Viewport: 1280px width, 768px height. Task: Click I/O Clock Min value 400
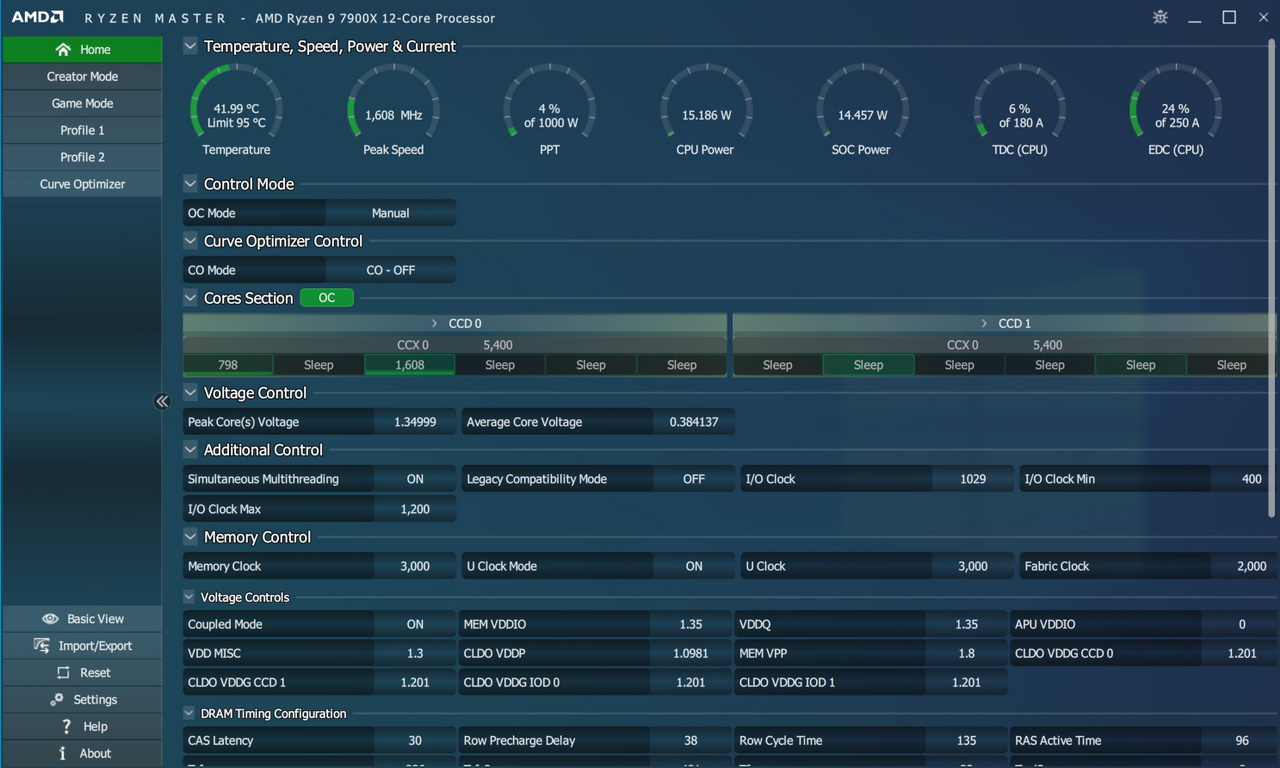point(1243,479)
